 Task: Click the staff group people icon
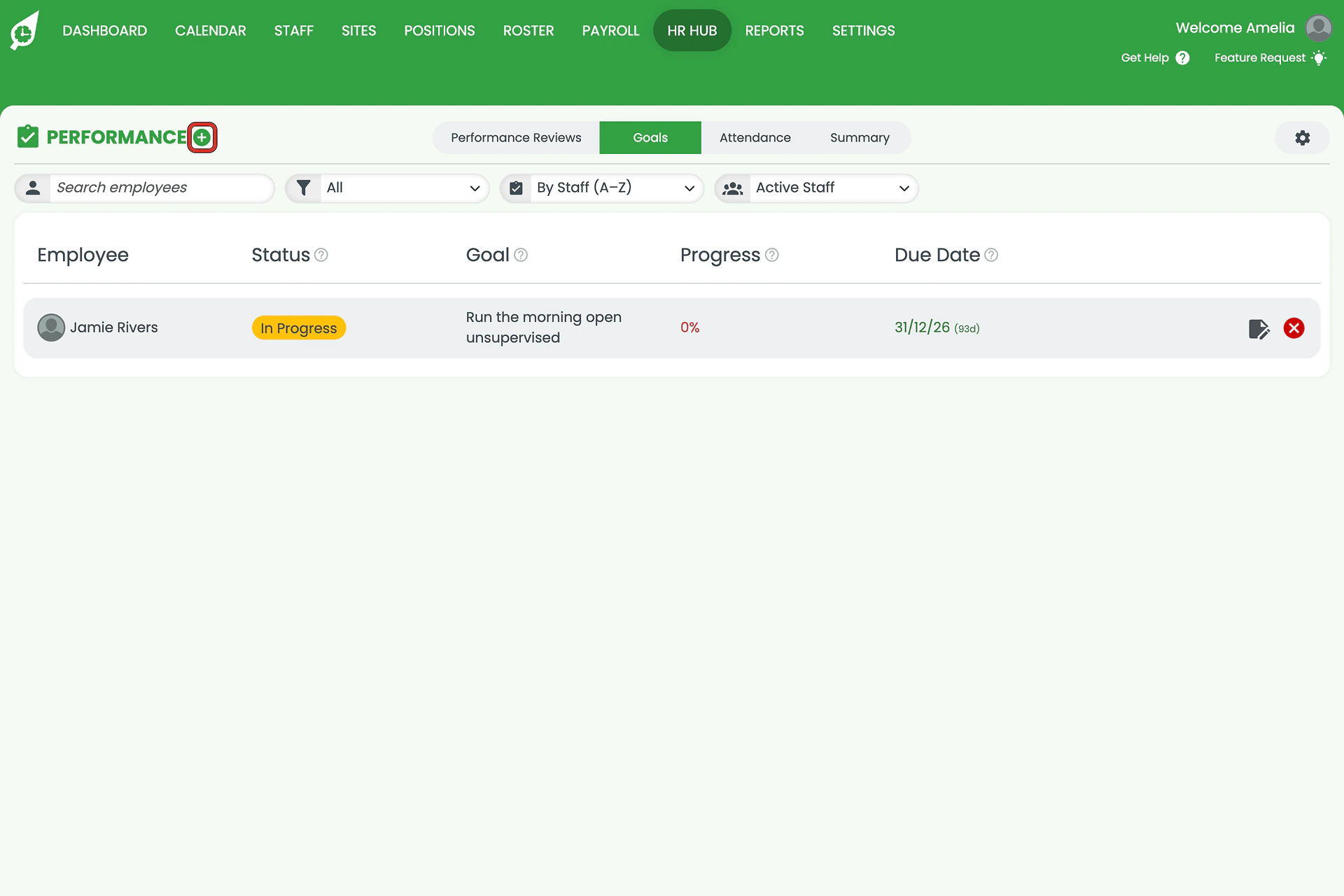(733, 188)
